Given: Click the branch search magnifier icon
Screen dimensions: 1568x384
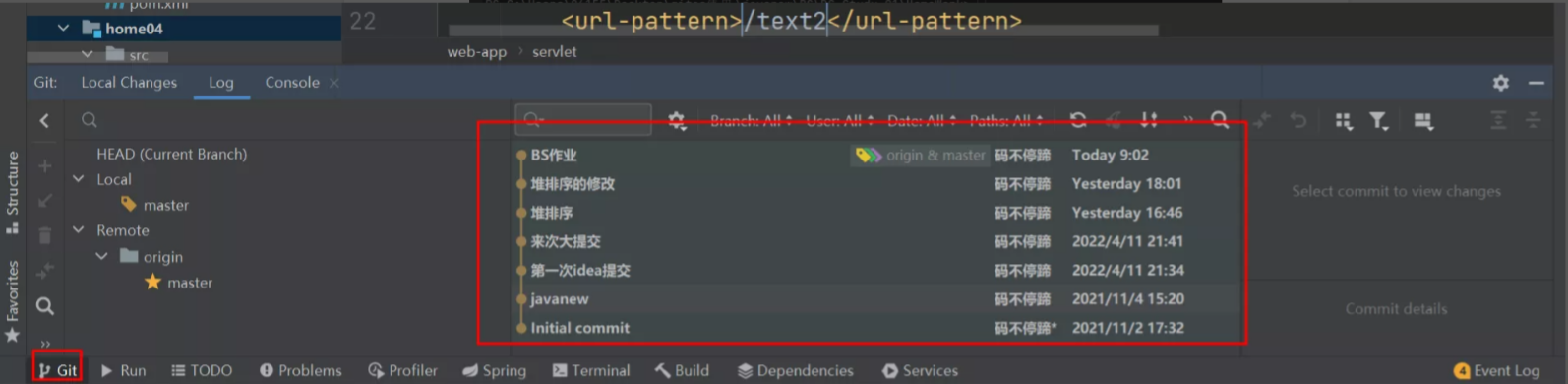Looking at the screenshot, I should (90, 120).
